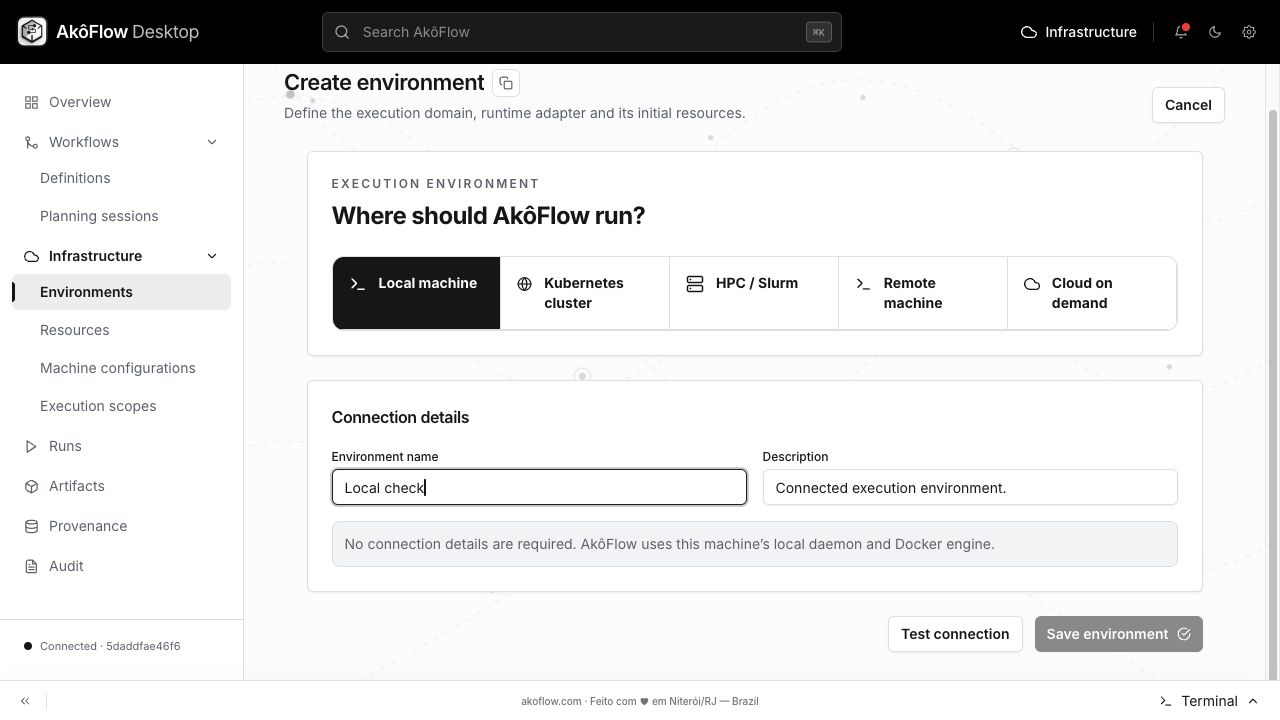Focus the Environment name field

[x=539, y=487]
